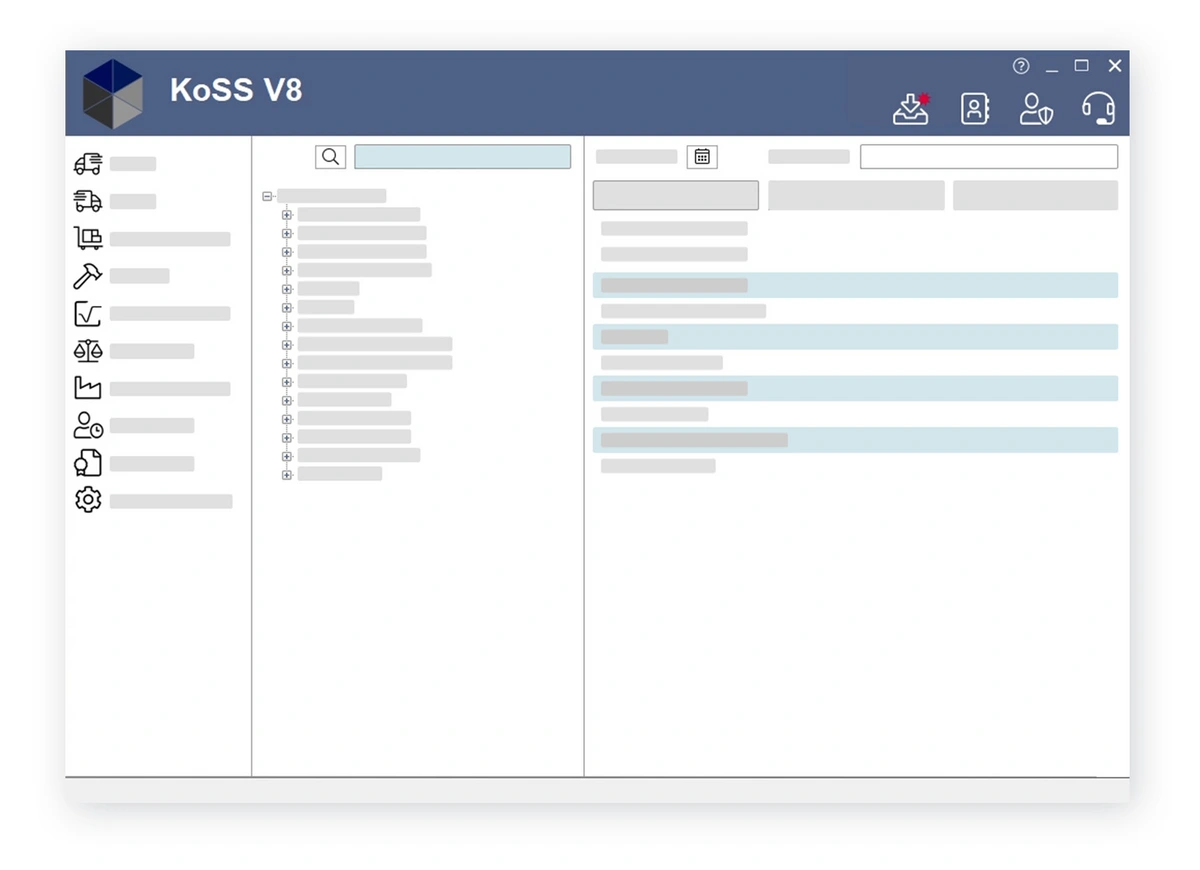This screenshot has height=870, width=1200.
Task: Open the inbox download with notification badge
Action: pos(910,108)
